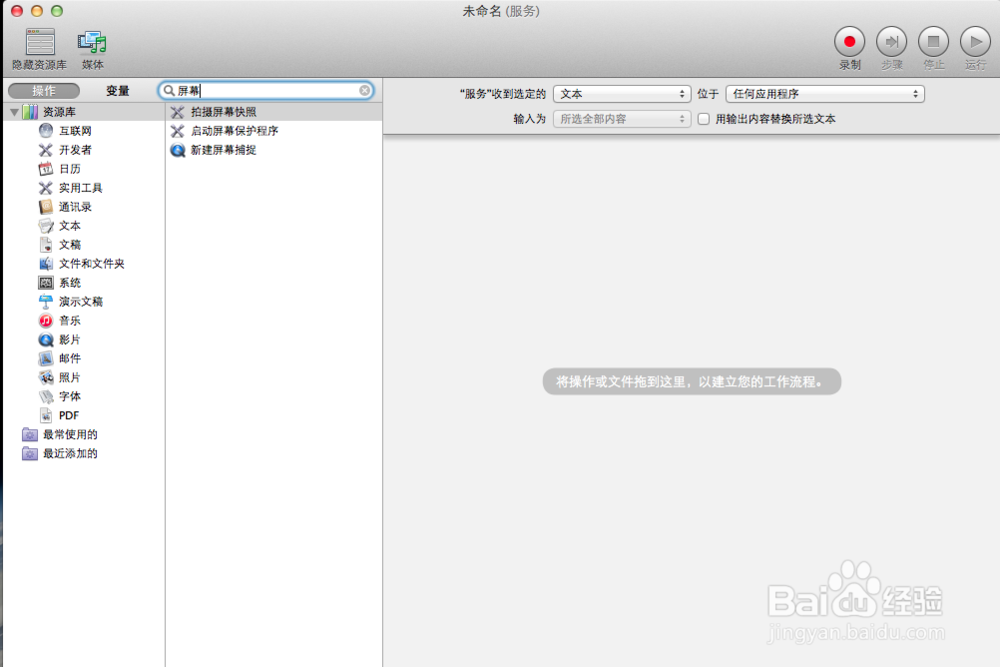Screen dimensions: 1000x667
Task: Select the 字体 category icon
Action: click(x=46, y=397)
